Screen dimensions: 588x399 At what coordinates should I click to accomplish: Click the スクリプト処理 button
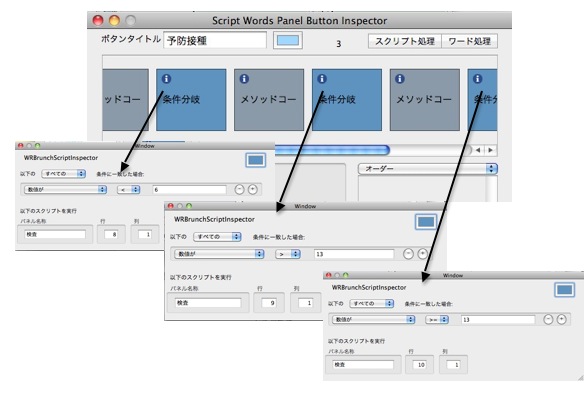pos(405,41)
